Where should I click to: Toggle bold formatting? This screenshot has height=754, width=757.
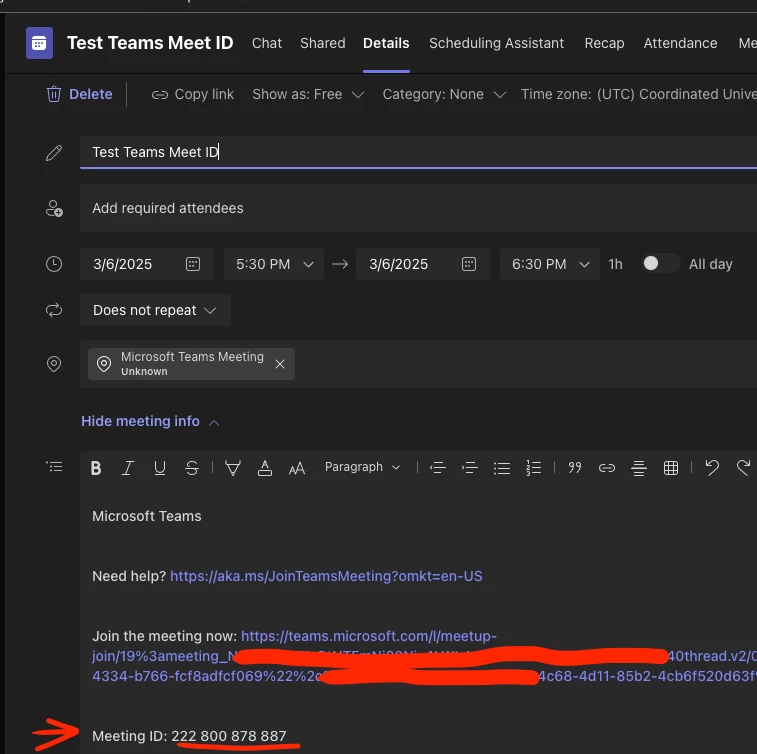96,468
